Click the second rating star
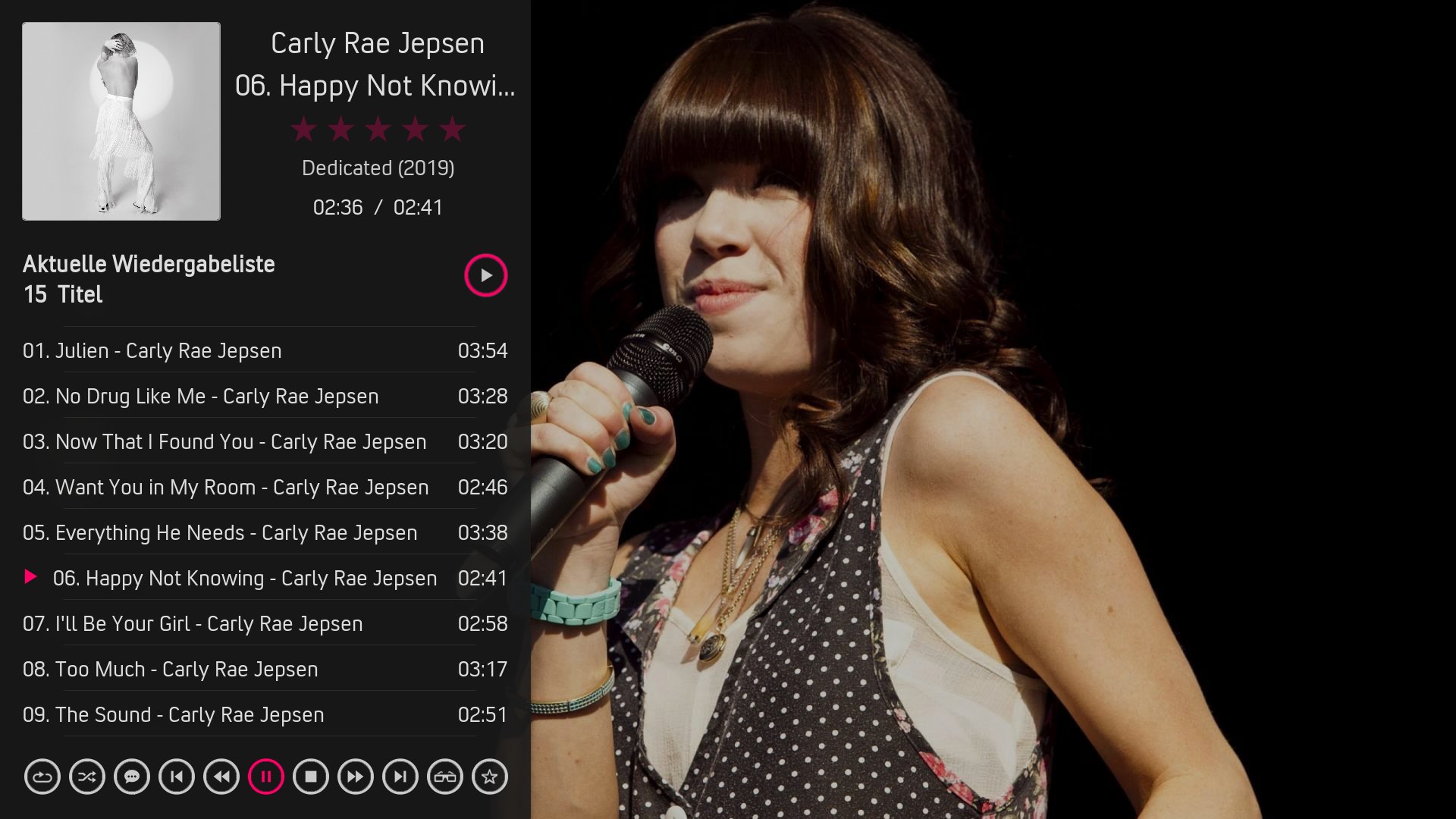This screenshot has height=819, width=1456. pos(341,129)
